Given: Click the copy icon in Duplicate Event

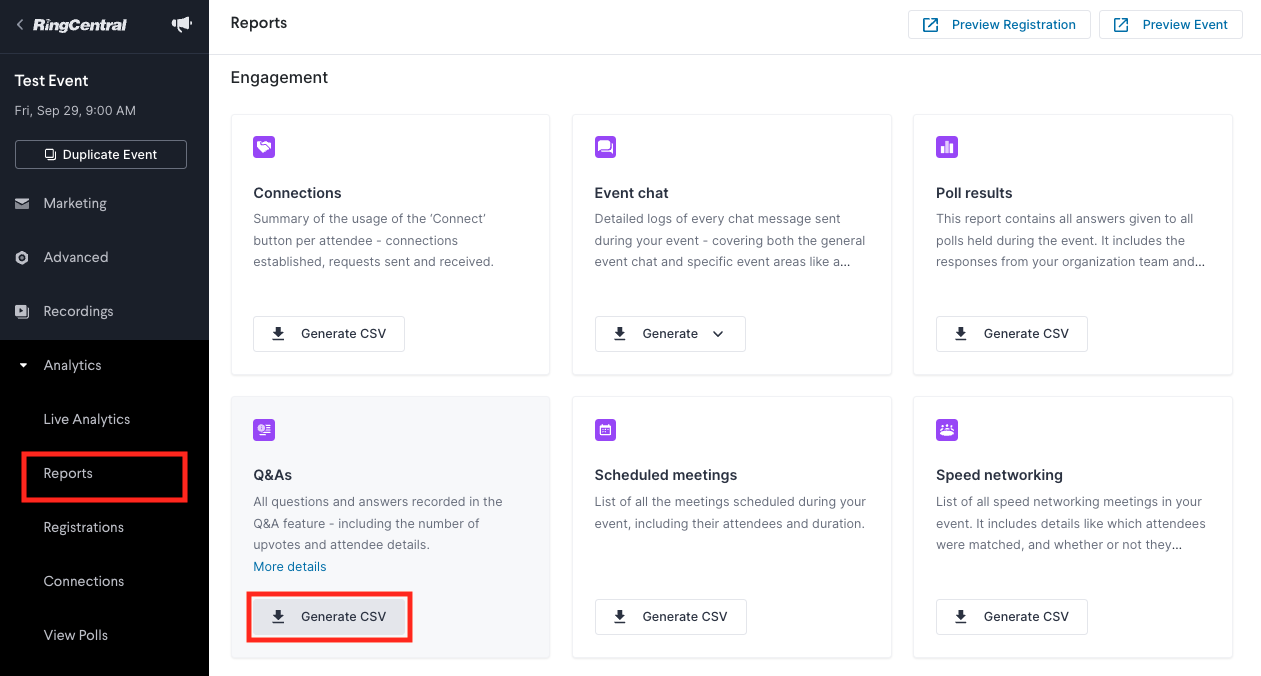Looking at the screenshot, I should click(50, 155).
